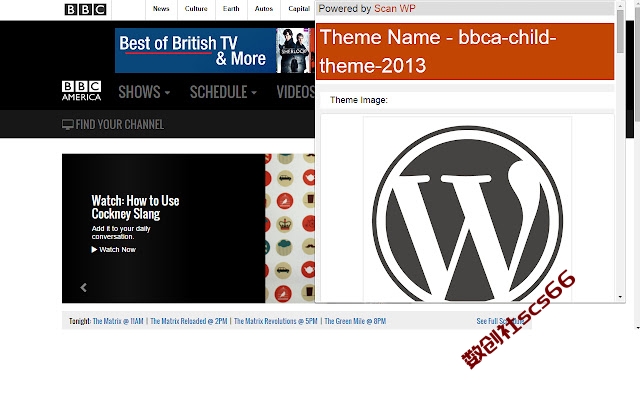Click the BBC logo in top bar

point(85,9)
